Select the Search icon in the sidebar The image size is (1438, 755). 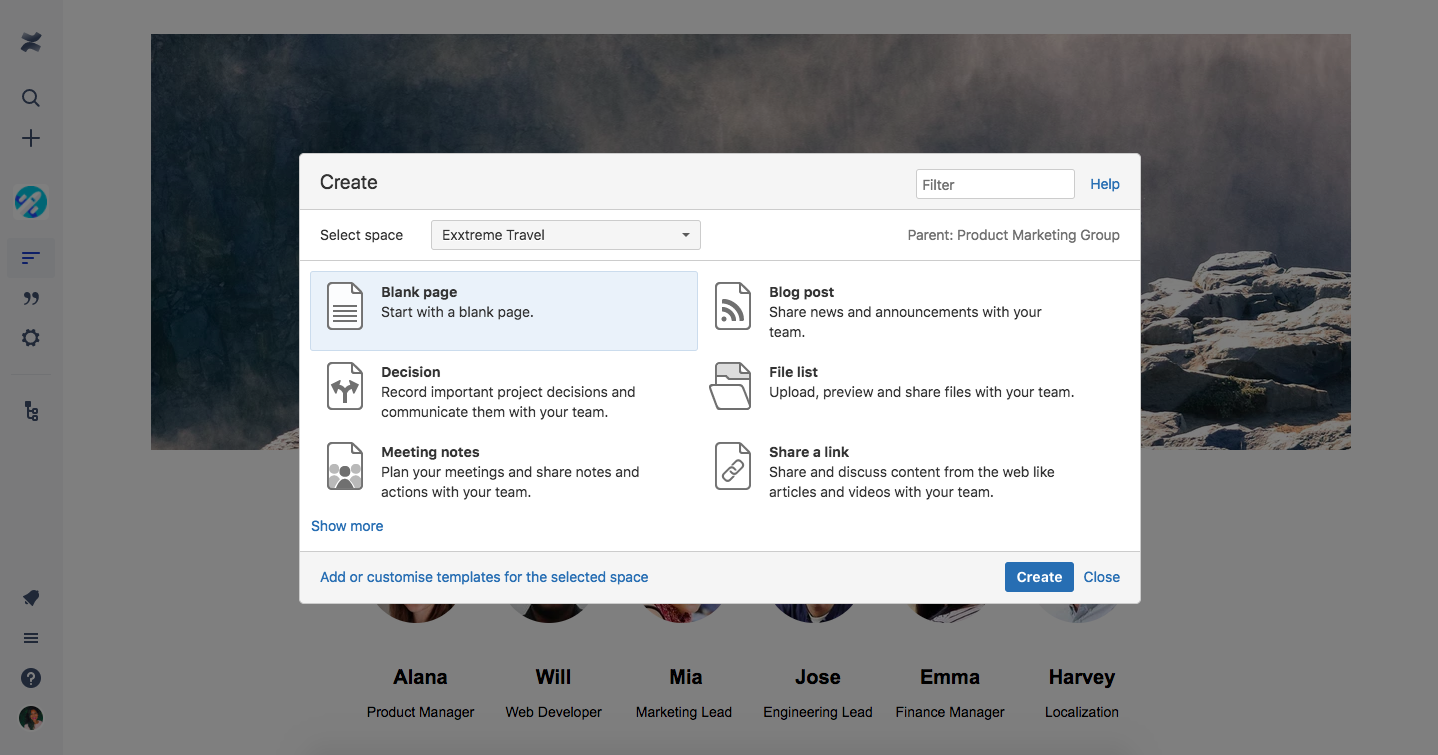(x=30, y=97)
